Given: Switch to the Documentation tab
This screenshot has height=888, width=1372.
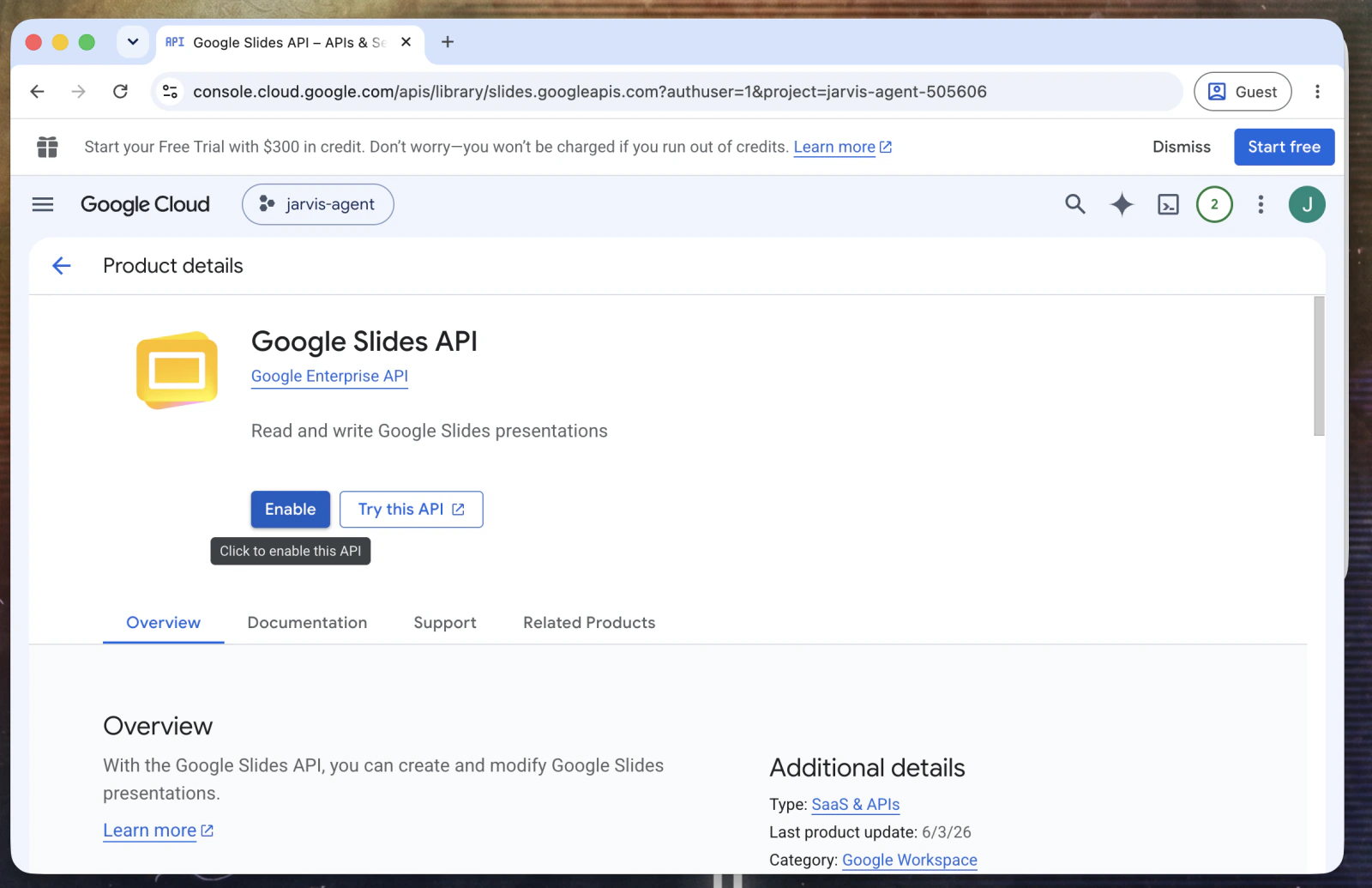Looking at the screenshot, I should [x=307, y=623].
